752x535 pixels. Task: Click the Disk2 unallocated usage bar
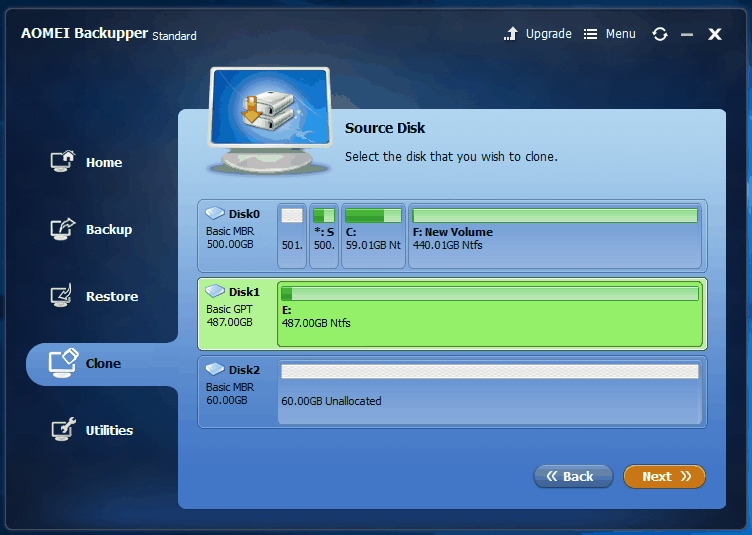[490, 372]
